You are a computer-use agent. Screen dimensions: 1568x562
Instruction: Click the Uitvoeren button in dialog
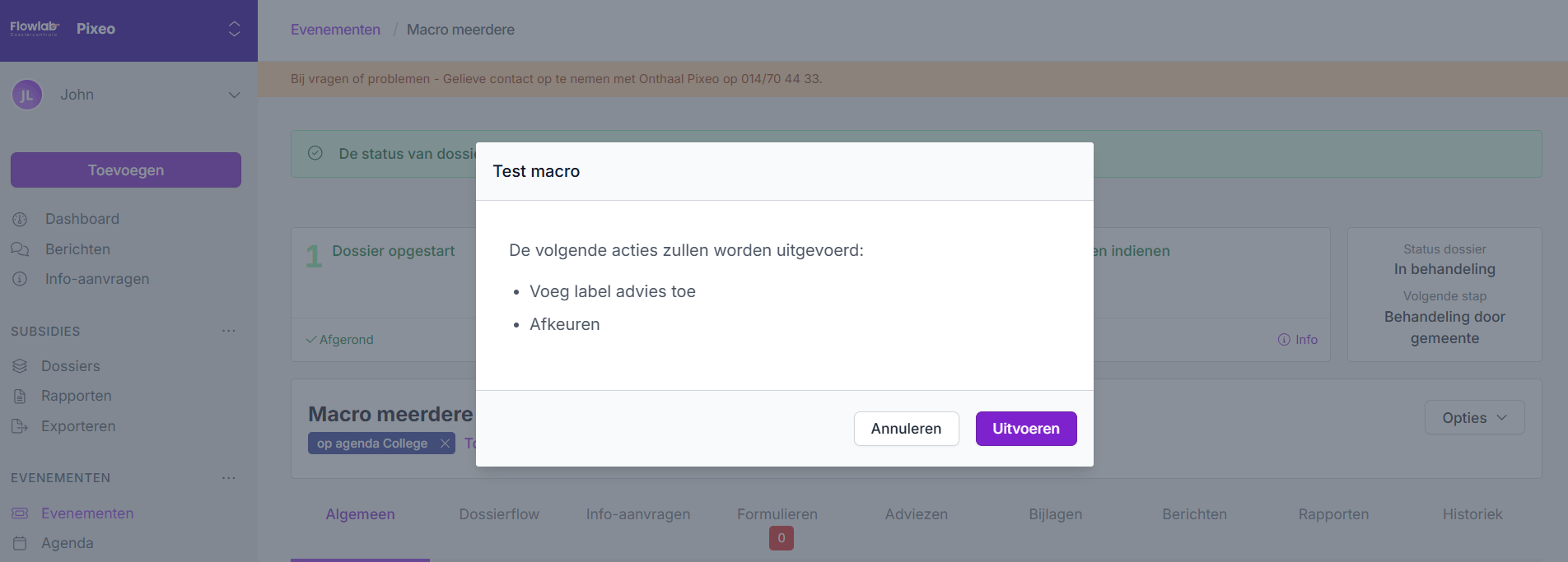(x=1025, y=429)
